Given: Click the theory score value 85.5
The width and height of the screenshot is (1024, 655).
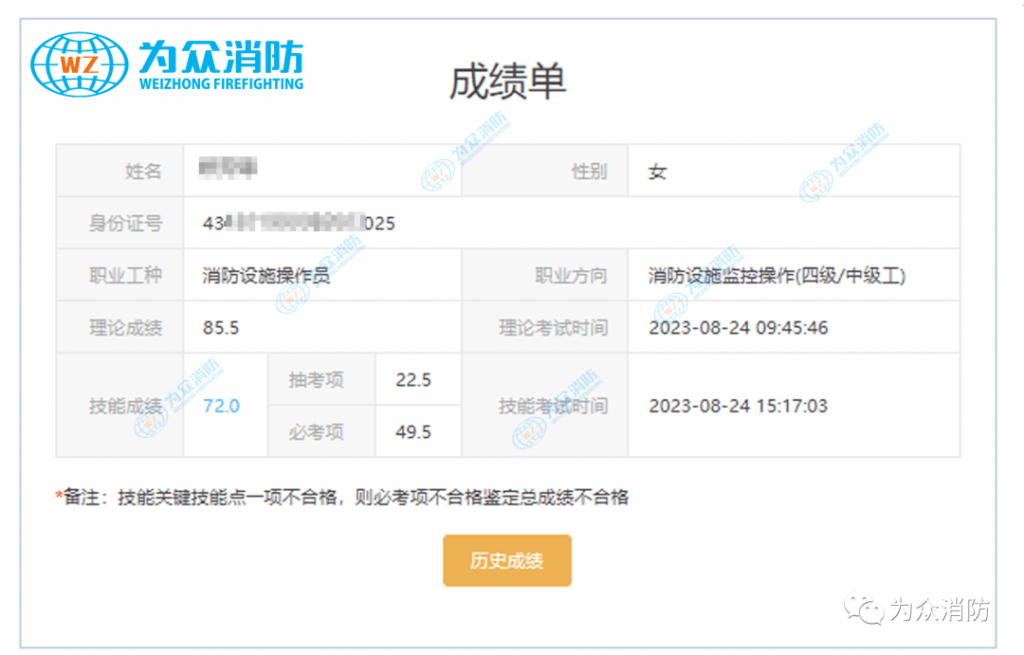Looking at the screenshot, I should [x=221, y=327].
